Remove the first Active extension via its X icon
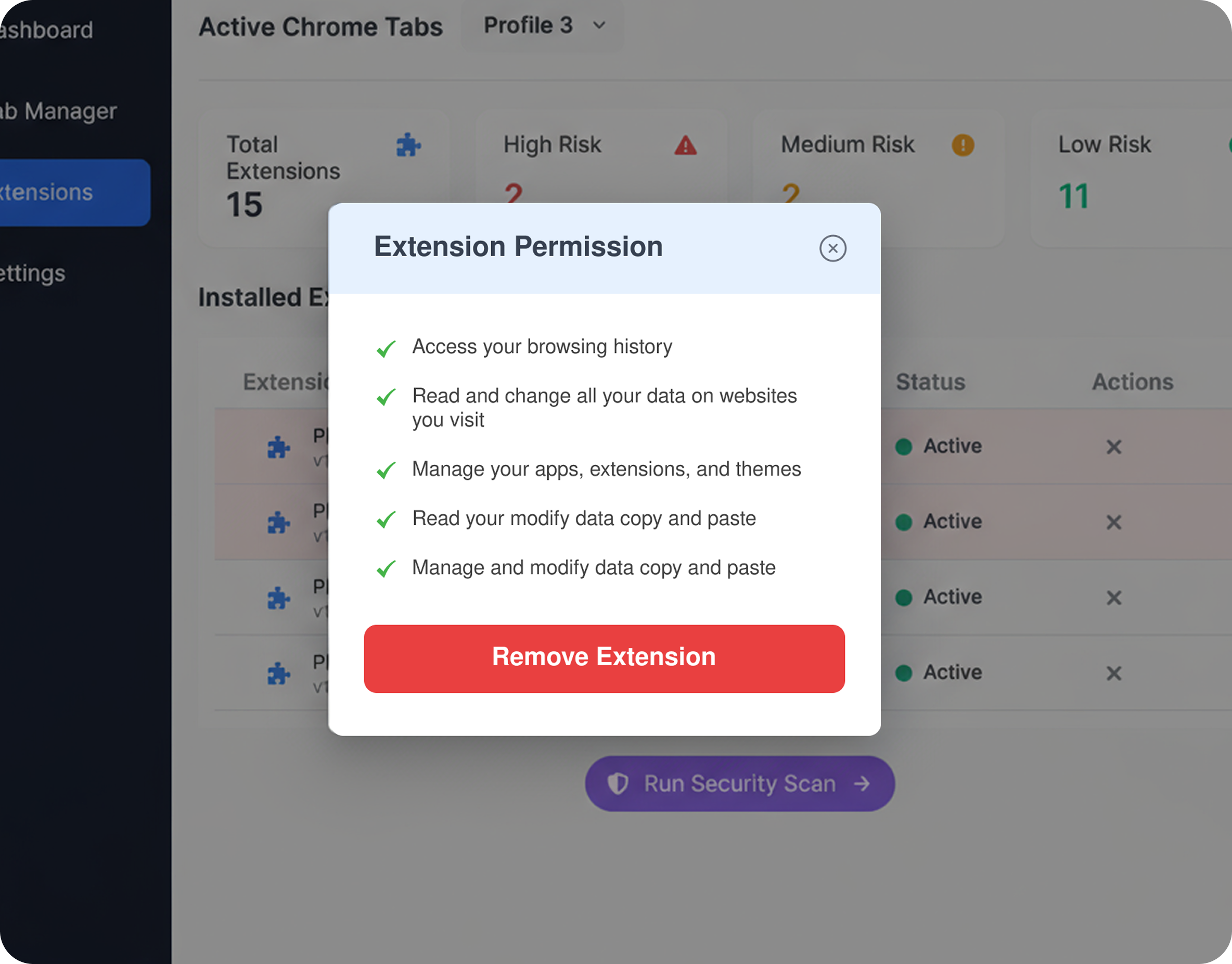This screenshot has width=1232, height=964. (x=1114, y=447)
